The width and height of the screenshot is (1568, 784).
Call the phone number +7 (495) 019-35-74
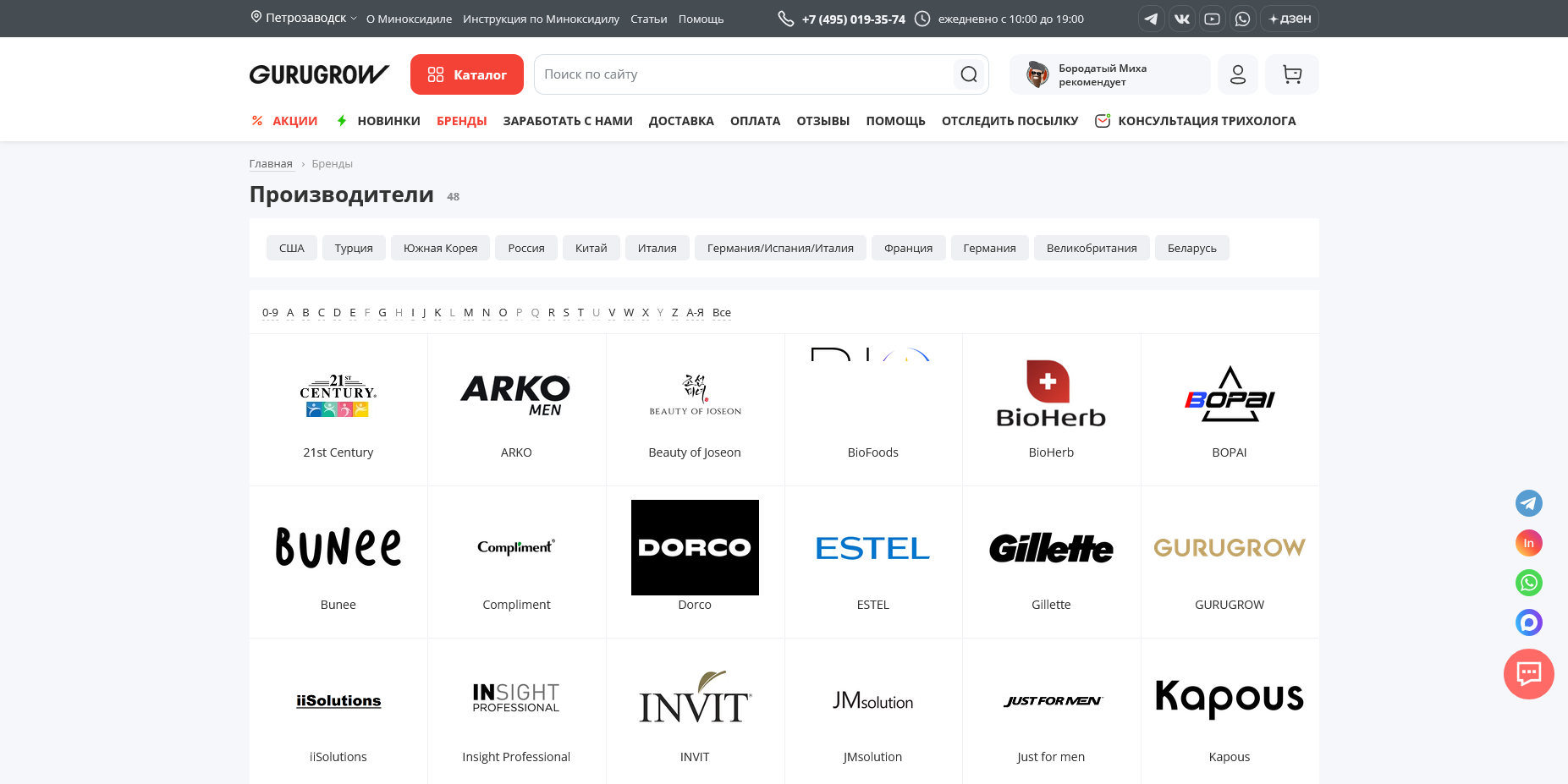coord(853,19)
